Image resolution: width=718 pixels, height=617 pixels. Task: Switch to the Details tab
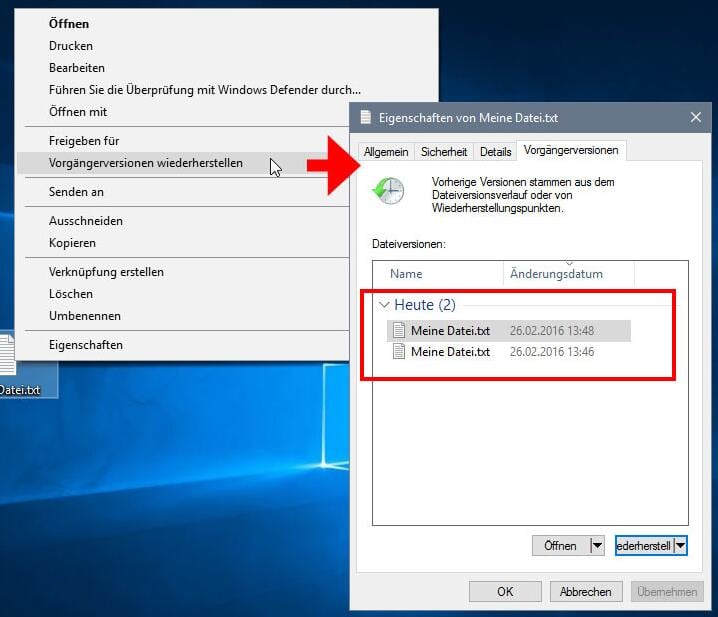click(495, 152)
